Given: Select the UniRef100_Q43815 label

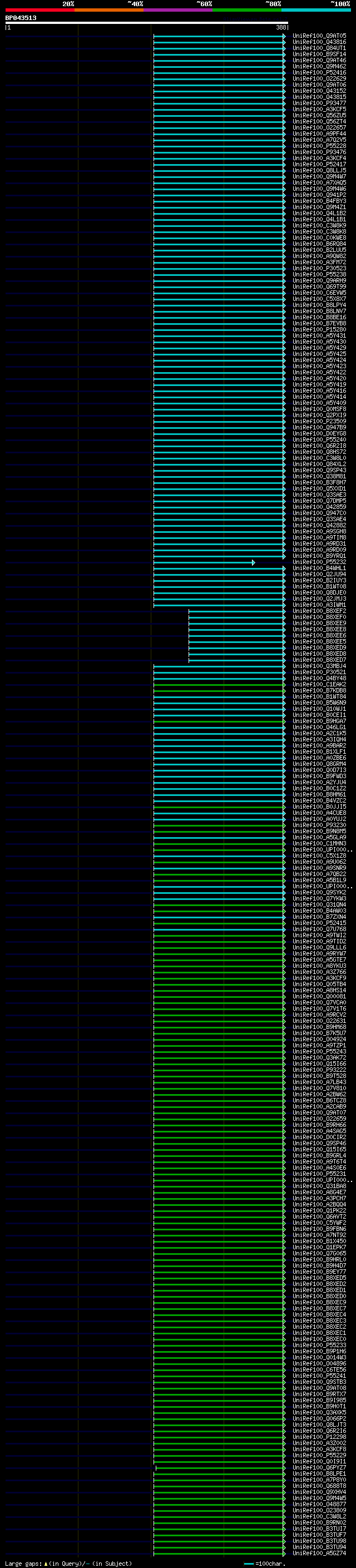Looking at the screenshot, I should [319, 97].
